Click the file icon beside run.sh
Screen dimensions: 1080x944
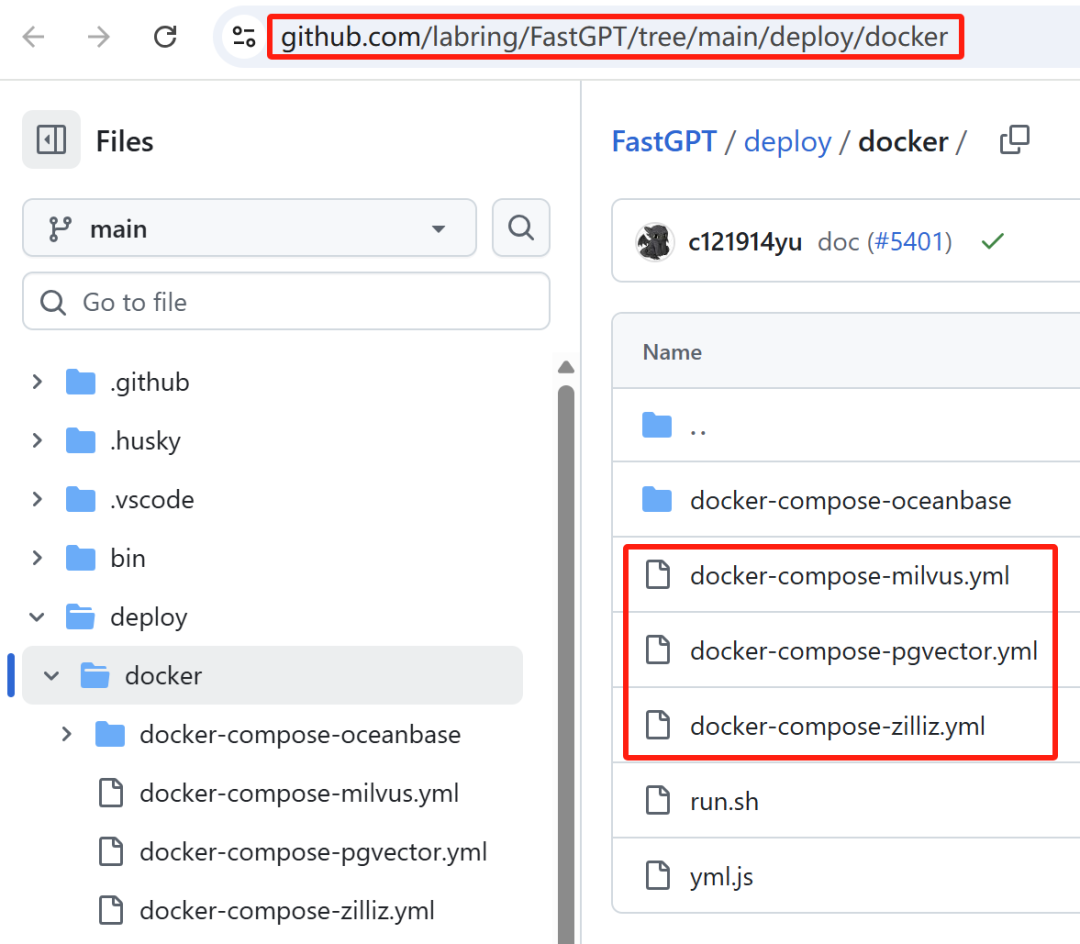click(657, 800)
